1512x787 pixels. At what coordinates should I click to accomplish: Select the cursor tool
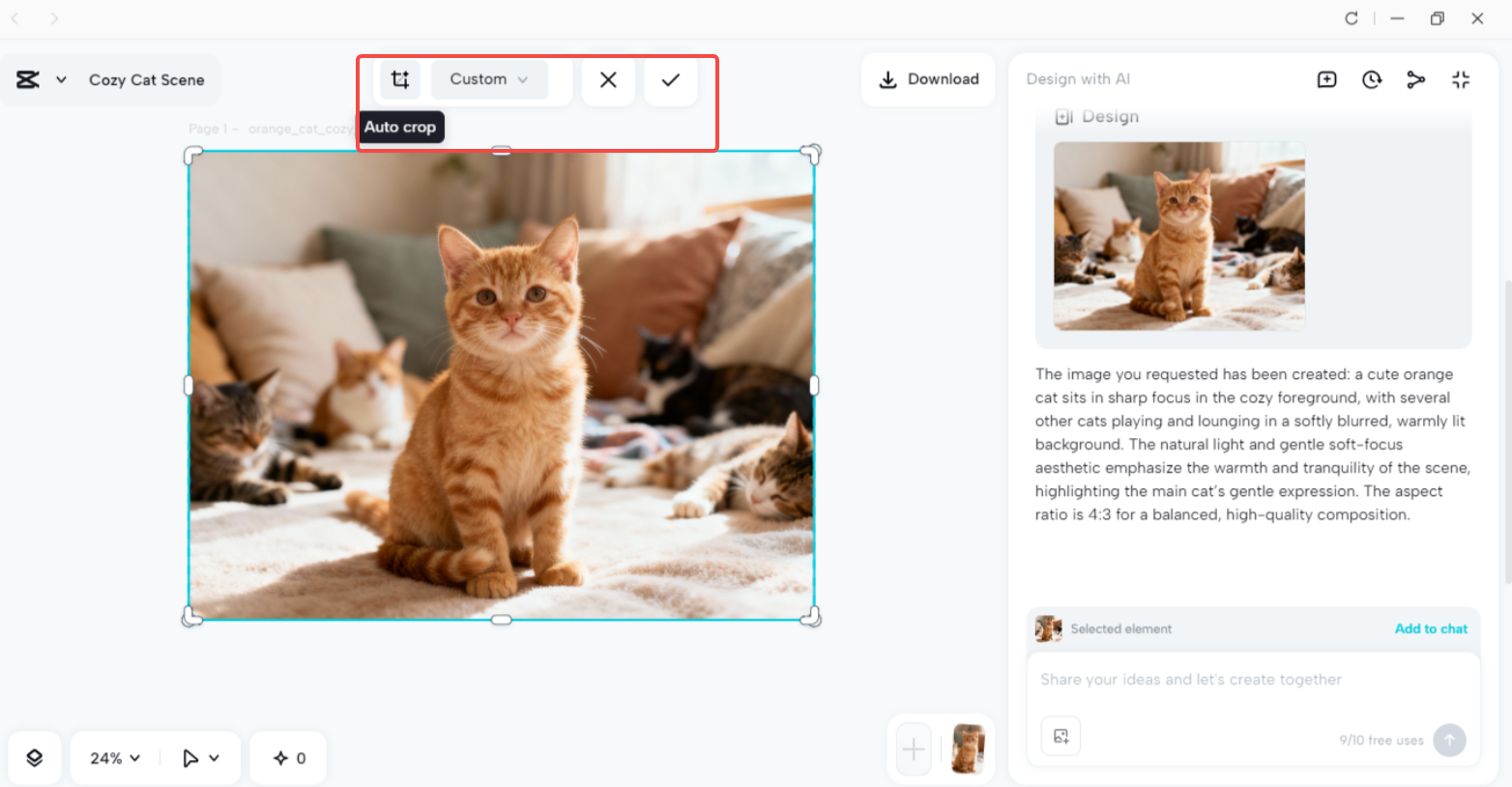[189, 758]
